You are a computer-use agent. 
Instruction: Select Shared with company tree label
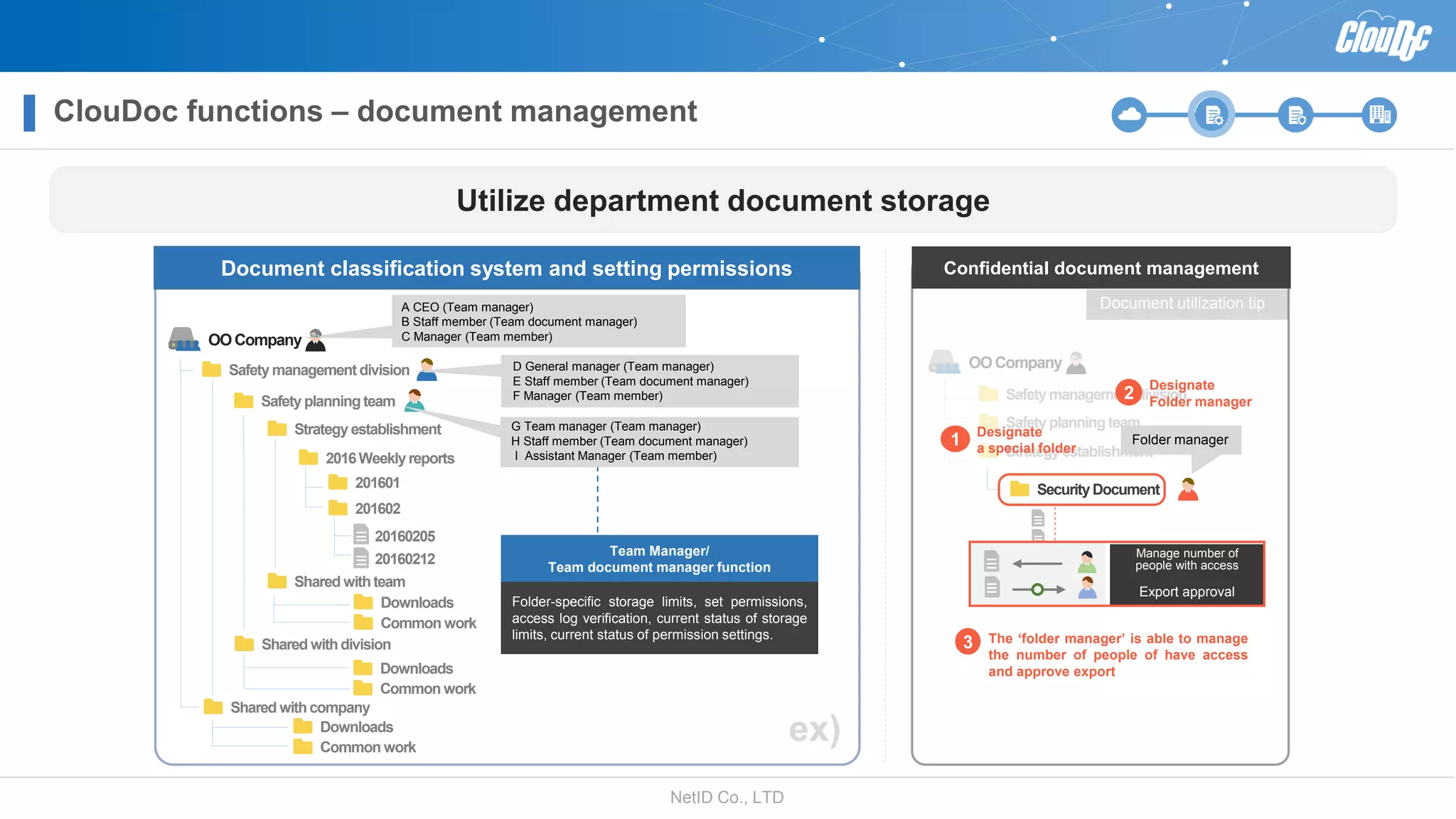[x=300, y=707]
